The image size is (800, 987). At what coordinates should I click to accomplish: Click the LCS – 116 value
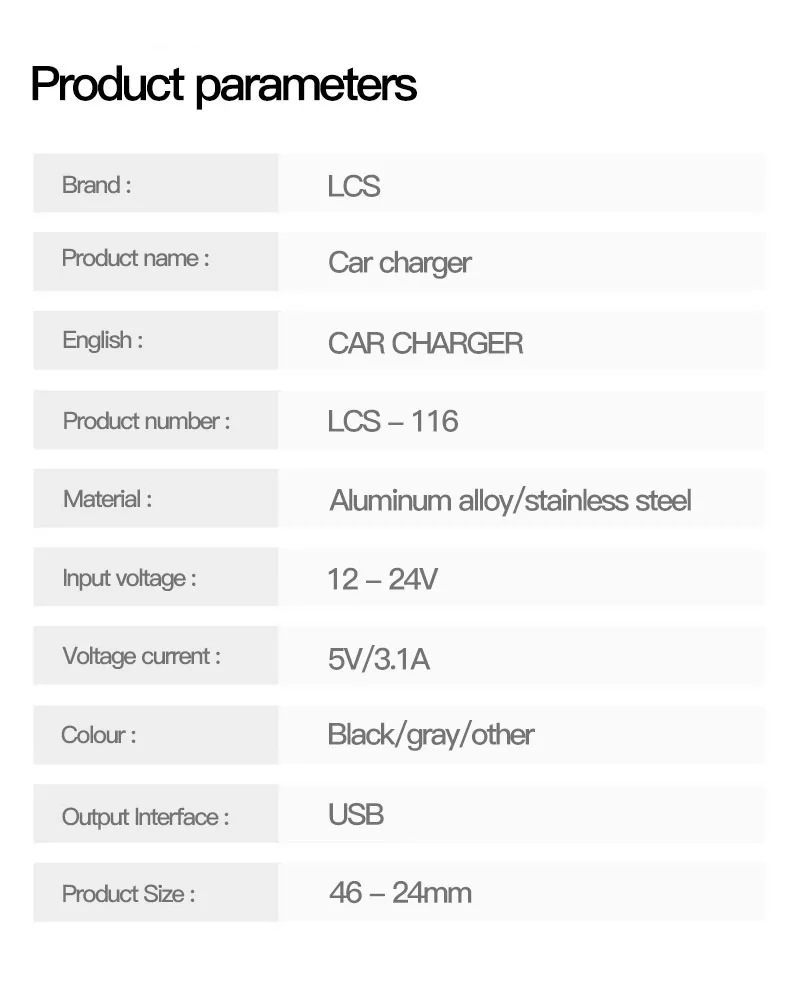[393, 422]
